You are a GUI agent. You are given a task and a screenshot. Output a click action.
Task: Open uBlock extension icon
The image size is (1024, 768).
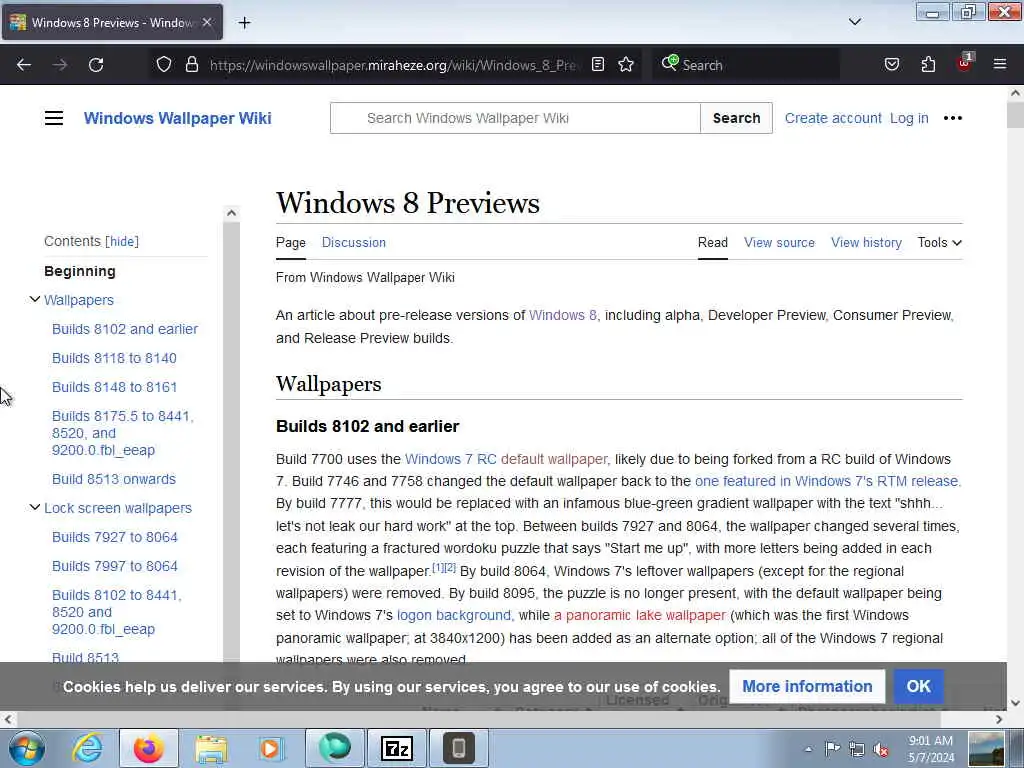[x=964, y=63]
